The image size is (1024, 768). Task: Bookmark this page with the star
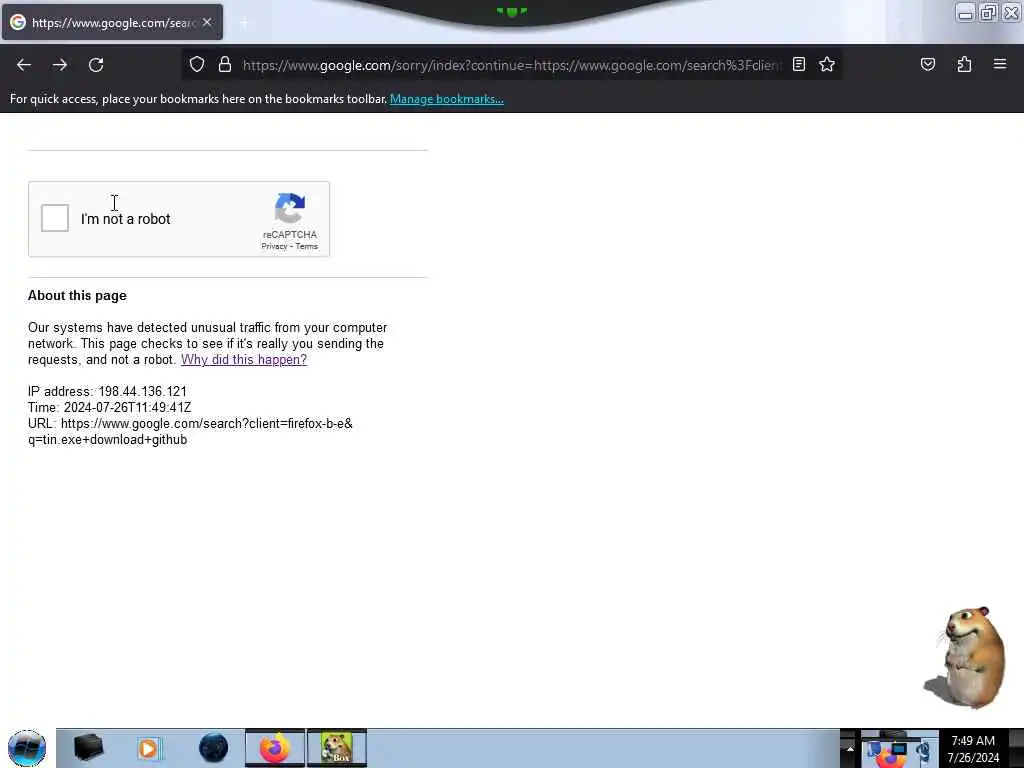point(827,64)
